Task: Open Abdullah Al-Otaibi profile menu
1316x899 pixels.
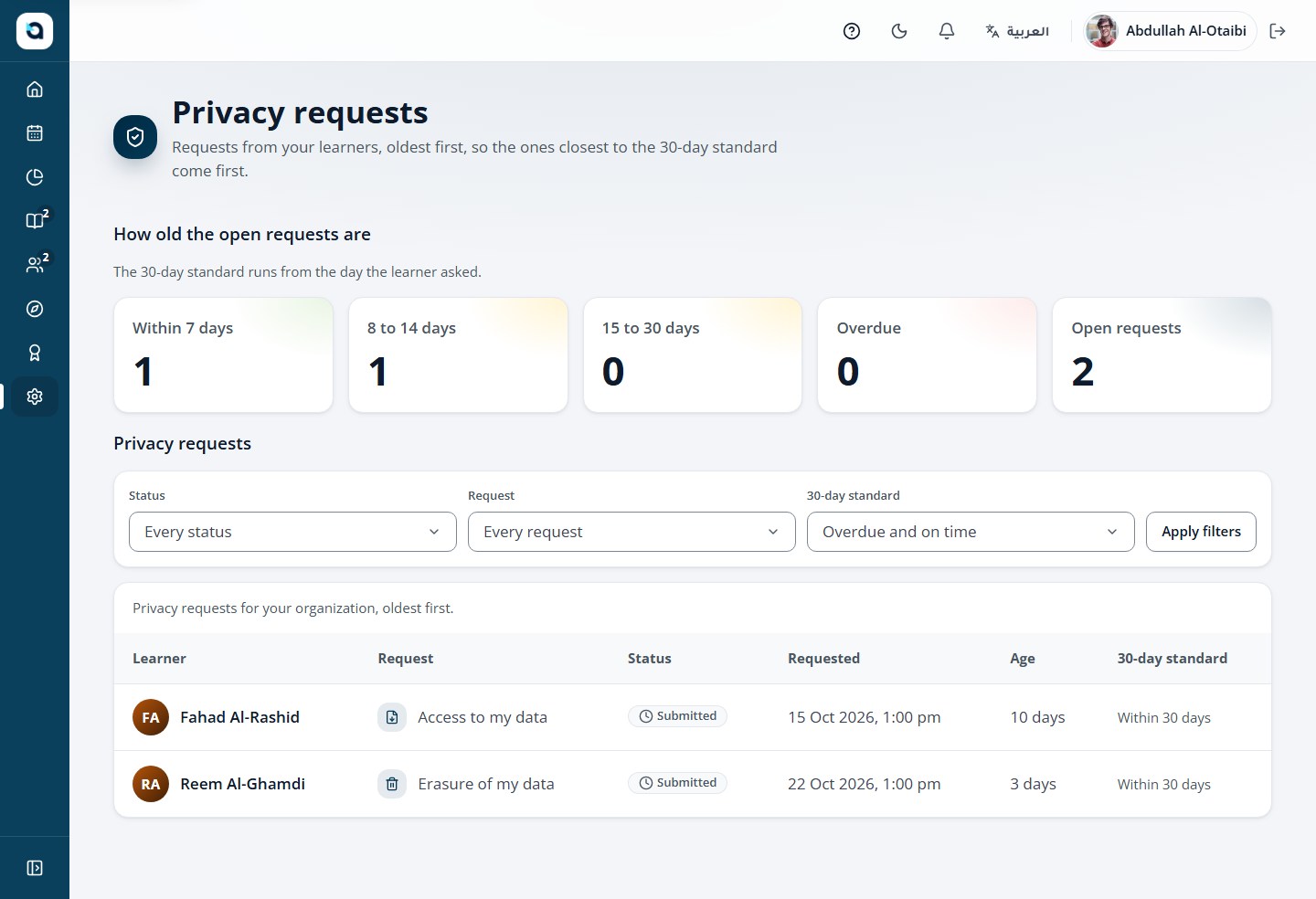Action: coord(1170,31)
